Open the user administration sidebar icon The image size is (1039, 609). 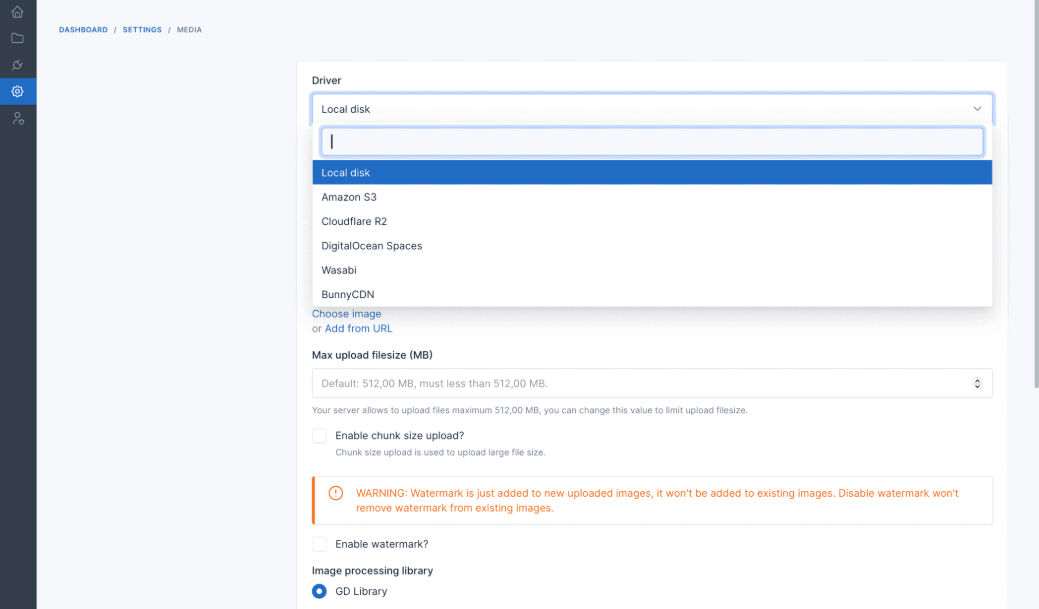18,119
